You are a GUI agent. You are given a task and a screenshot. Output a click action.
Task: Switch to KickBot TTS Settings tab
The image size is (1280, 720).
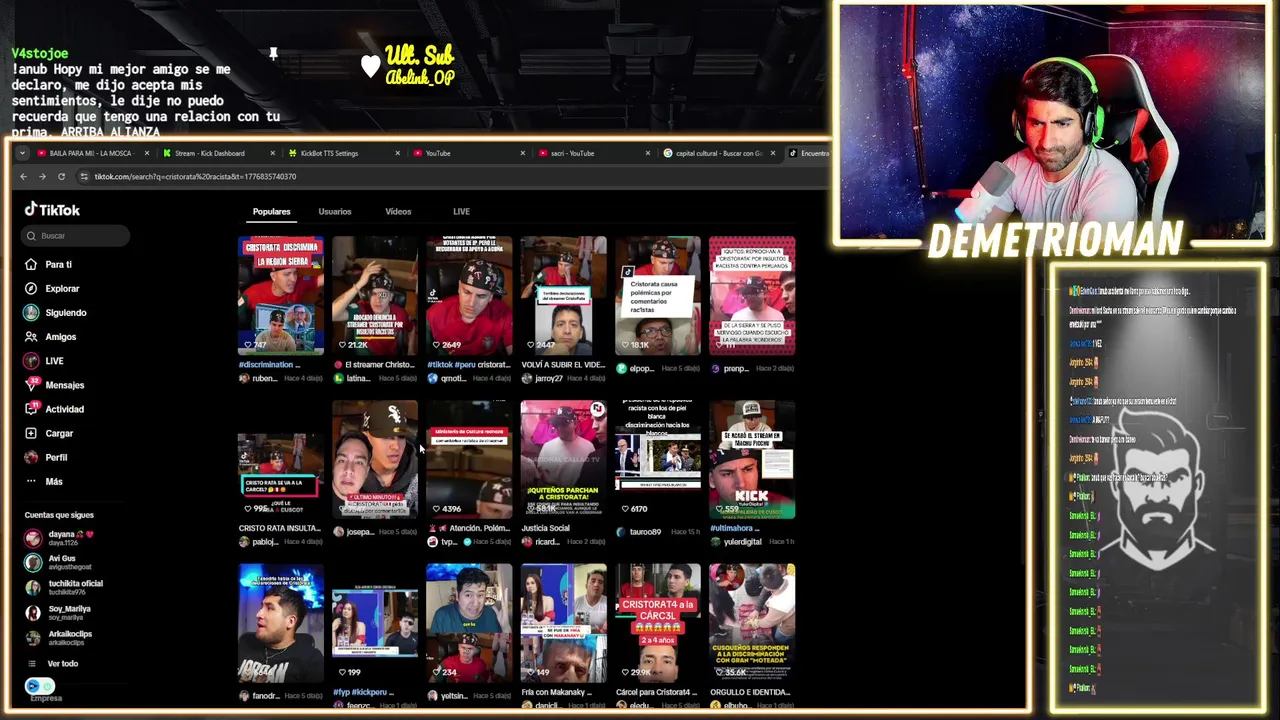343,153
